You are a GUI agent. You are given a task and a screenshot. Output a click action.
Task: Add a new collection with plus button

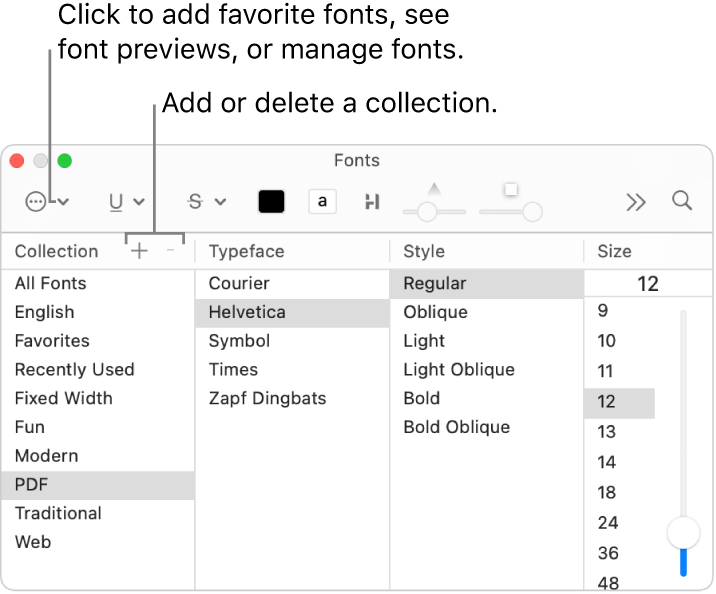pos(139,251)
